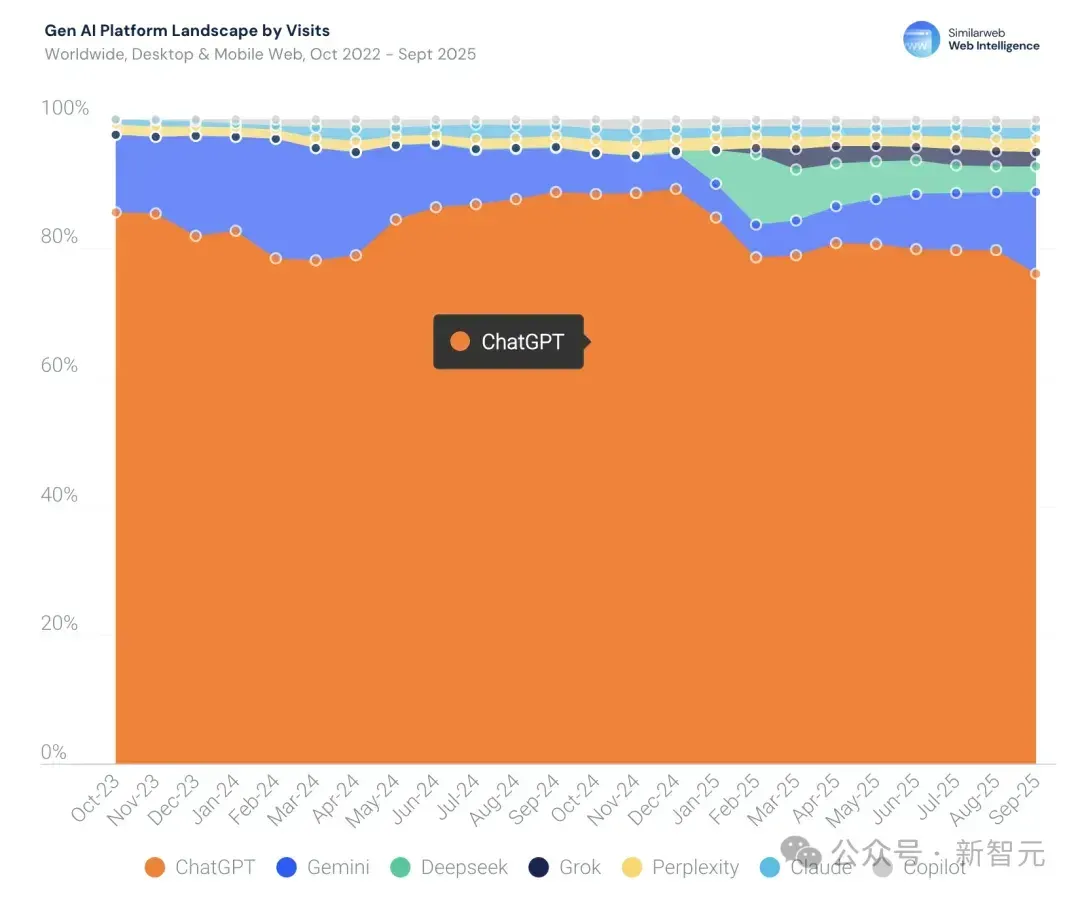The height and width of the screenshot is (897, 1080).
Task: Hide the Perplexity series via legend
Action: click(x=681, y=867)
